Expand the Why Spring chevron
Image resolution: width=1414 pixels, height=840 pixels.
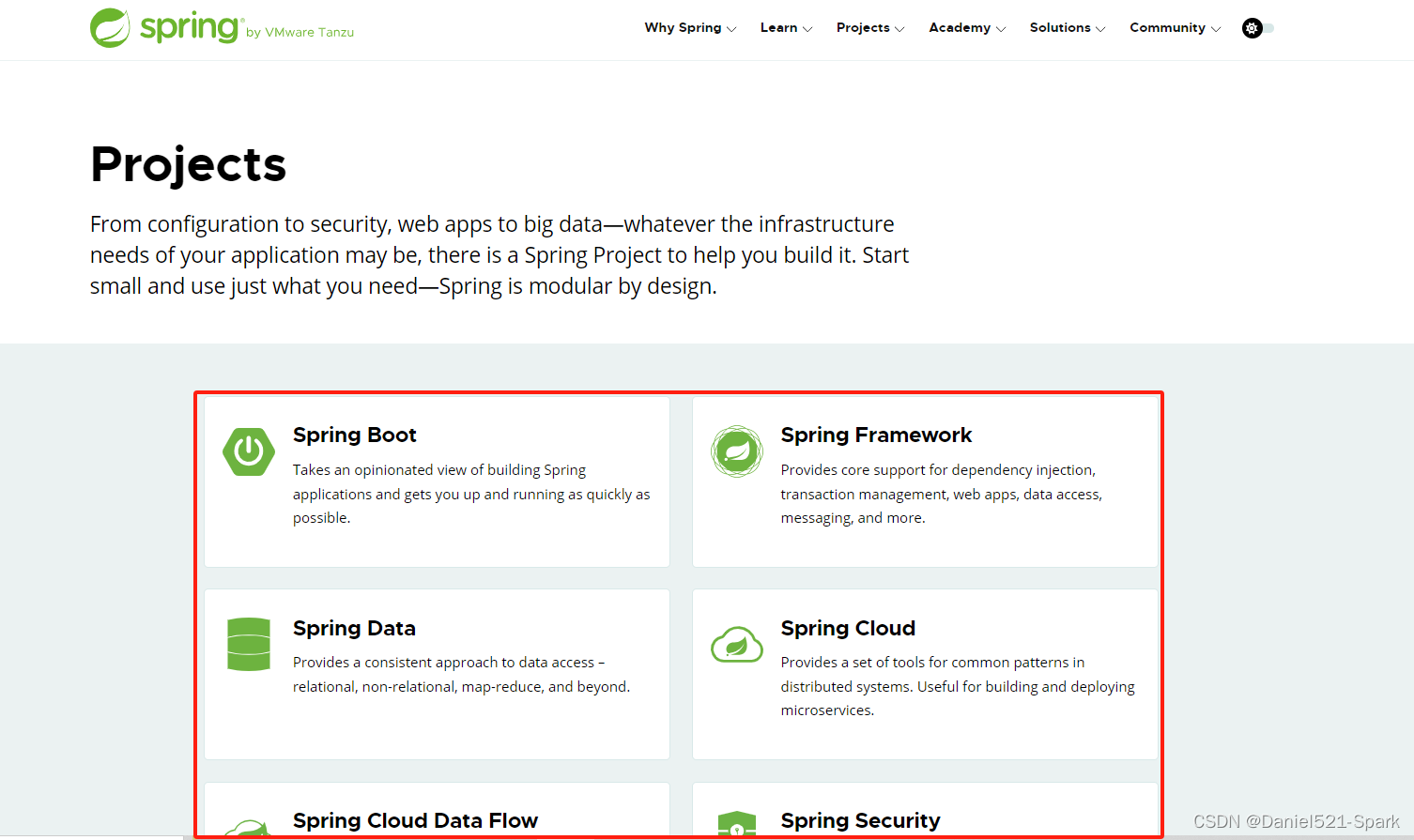click(x=731, y=29)
